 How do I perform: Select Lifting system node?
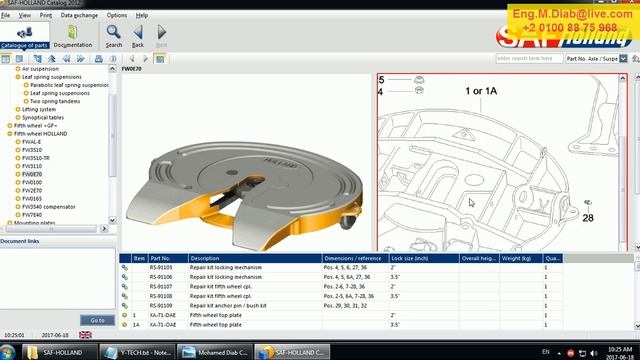[39, 109]
